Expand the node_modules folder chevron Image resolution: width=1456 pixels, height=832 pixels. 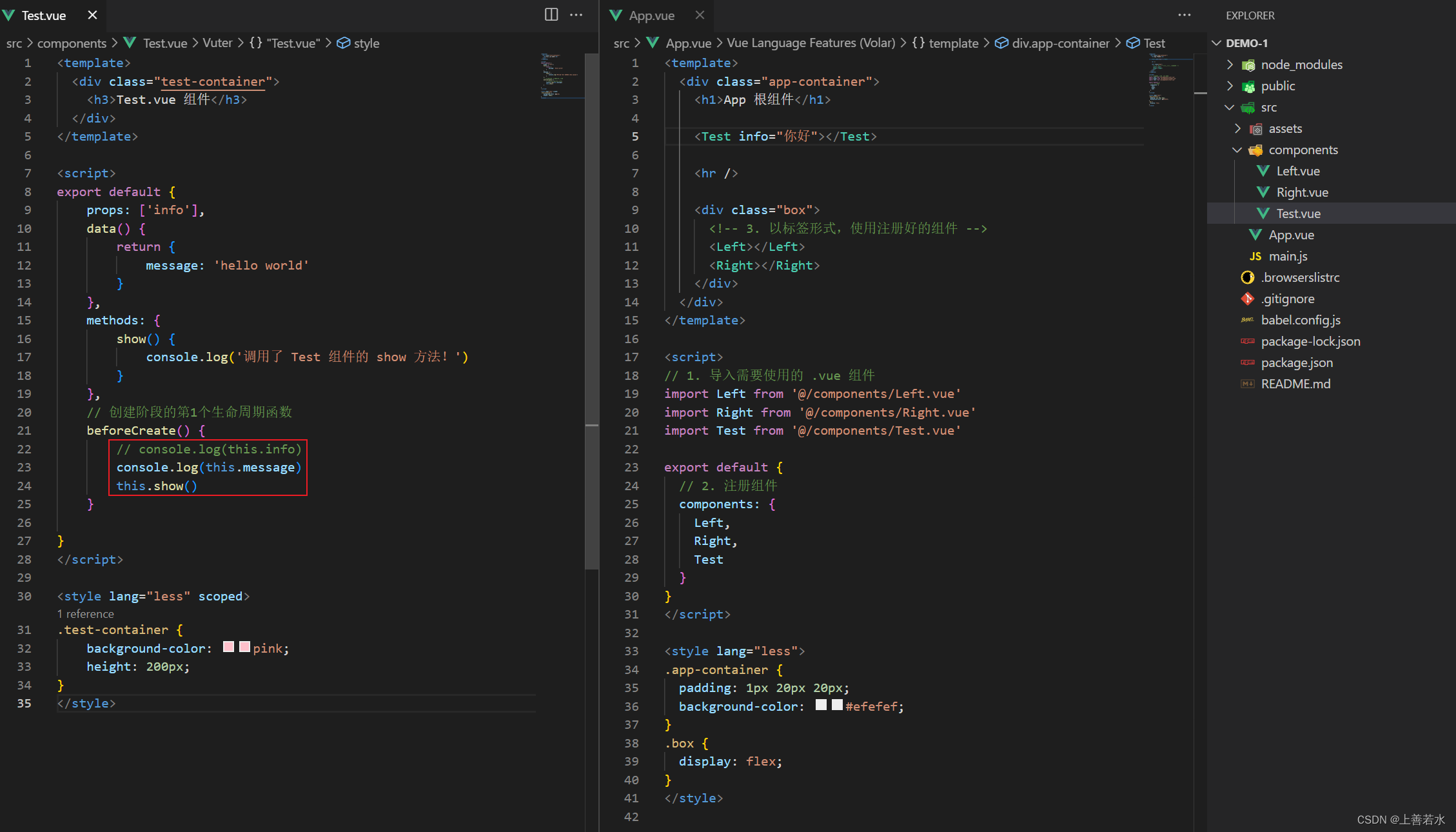pos(1230,64)
